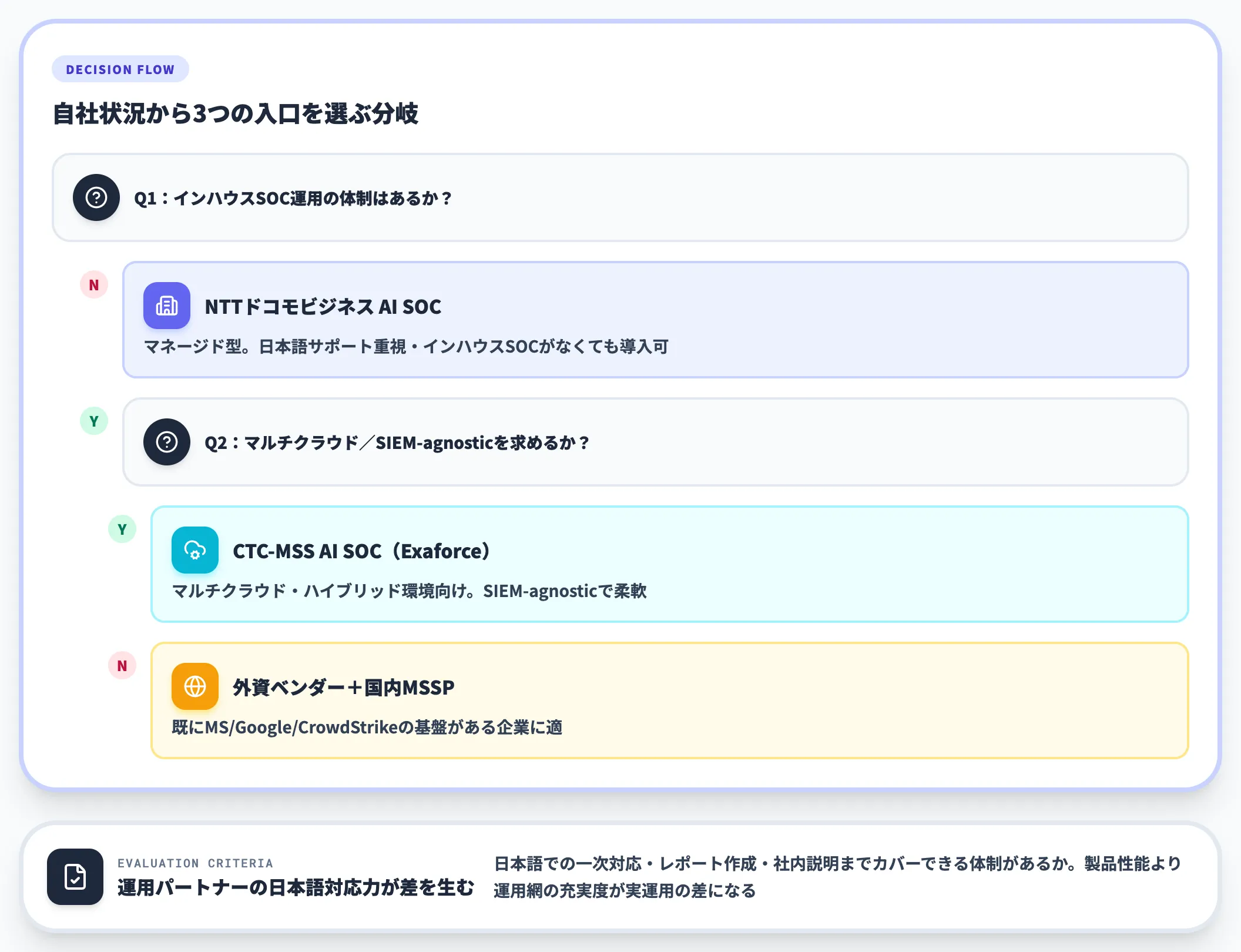Click the CTC-MSS cloud gear icon
The width and height of the screenshot is (1241, 952).
pos(195,550)
